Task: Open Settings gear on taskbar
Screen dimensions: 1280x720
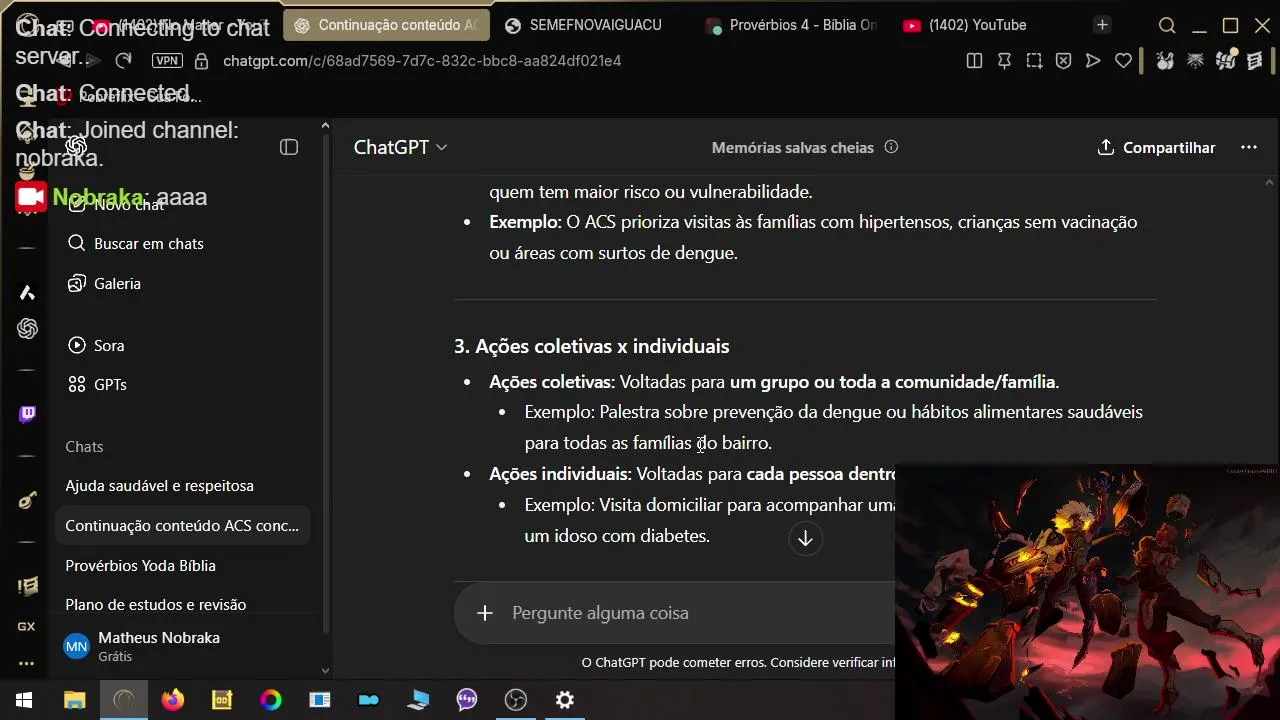Action: pyautogui.click(x=565, y=700)
